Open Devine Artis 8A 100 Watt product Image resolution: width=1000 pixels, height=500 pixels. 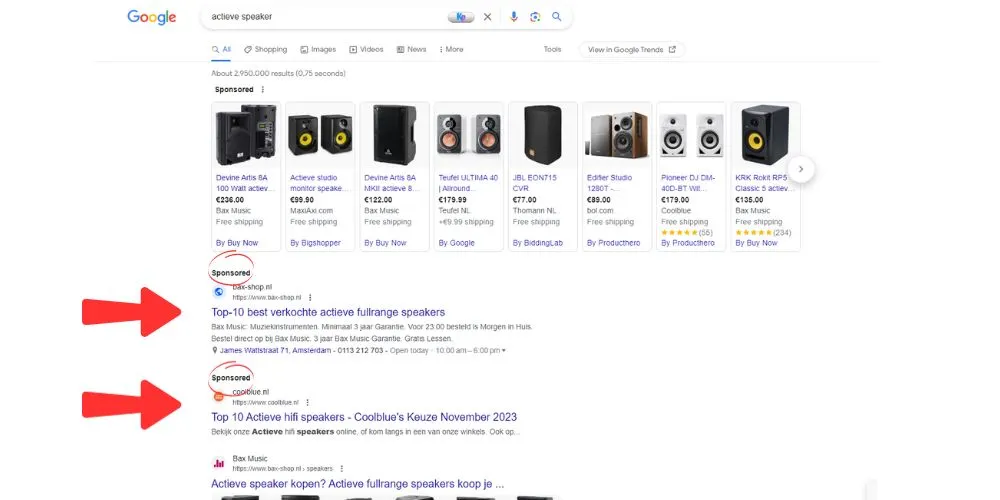[246, 183]
